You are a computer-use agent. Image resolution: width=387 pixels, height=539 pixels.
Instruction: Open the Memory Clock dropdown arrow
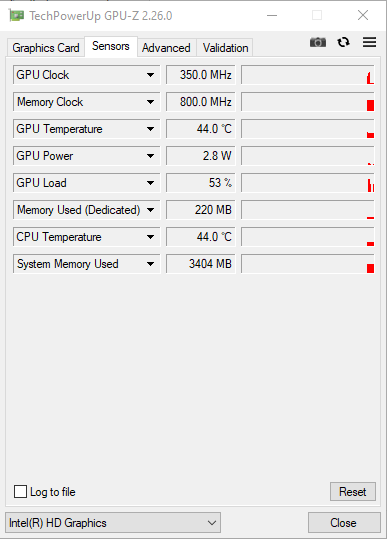tap(150, 102)
